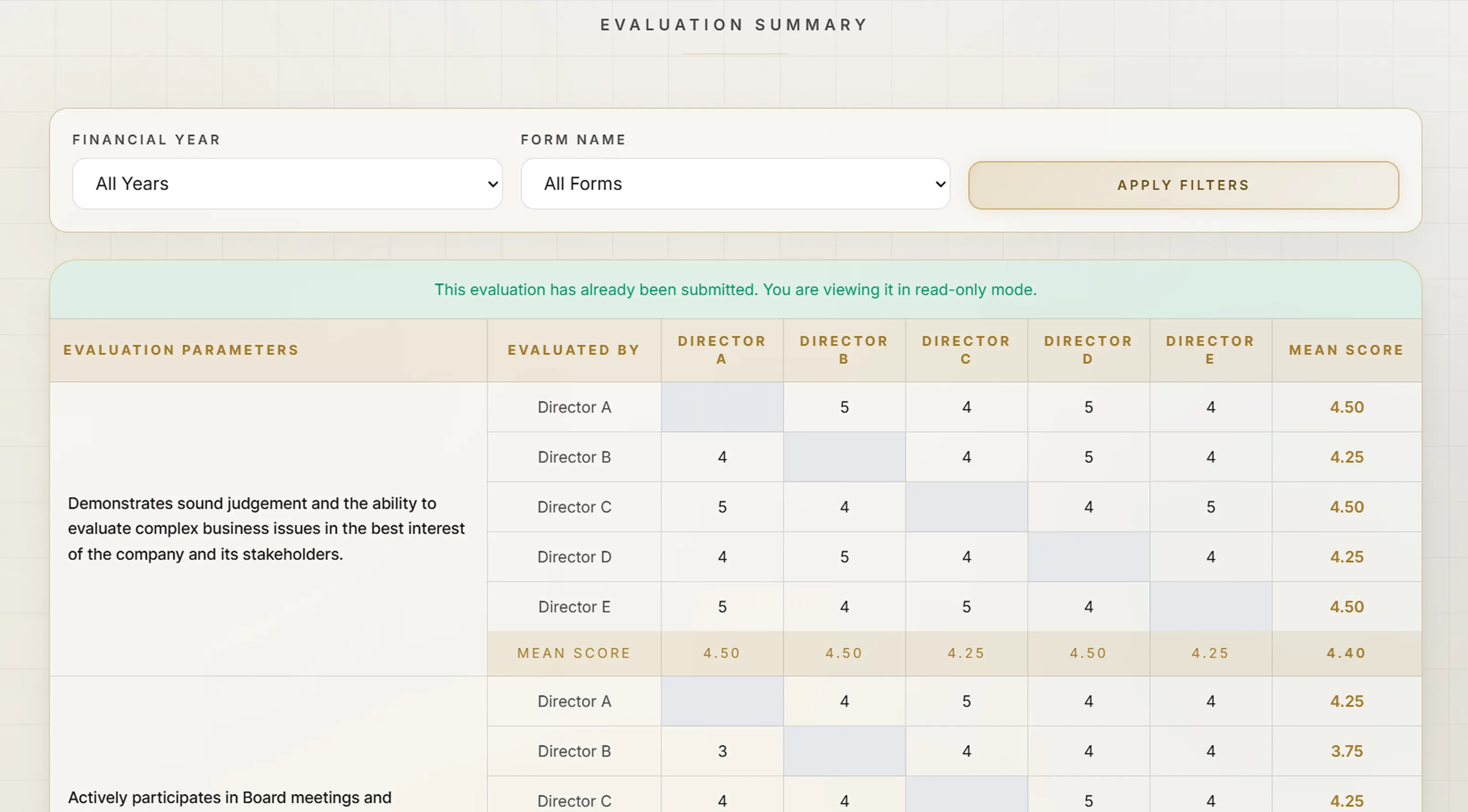The width and height of the screenshot is (1468, 812).
Task: Click Director E's score for Director C in judgement section
Action: [966, 607]
